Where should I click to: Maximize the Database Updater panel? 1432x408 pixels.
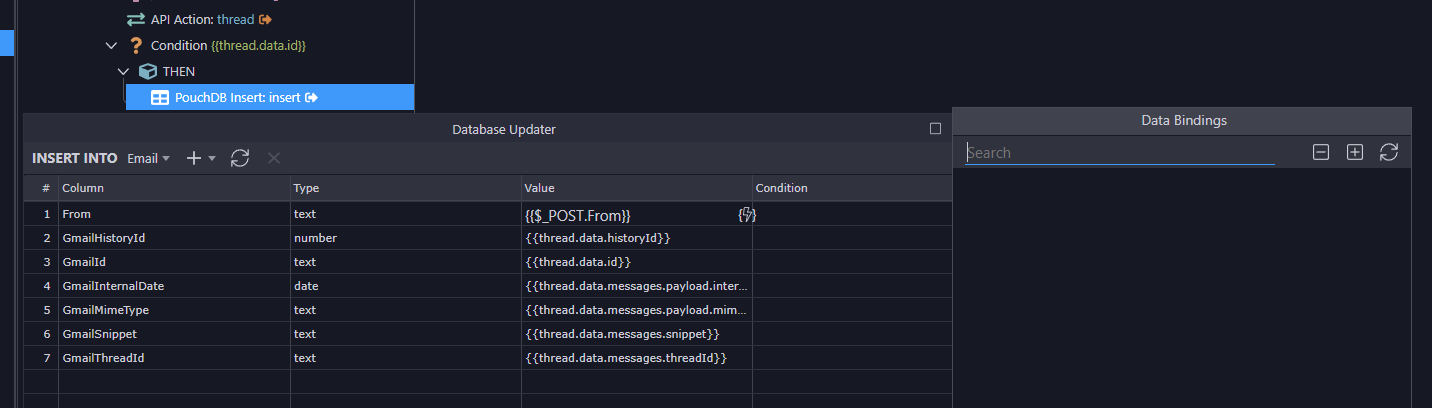935,128
